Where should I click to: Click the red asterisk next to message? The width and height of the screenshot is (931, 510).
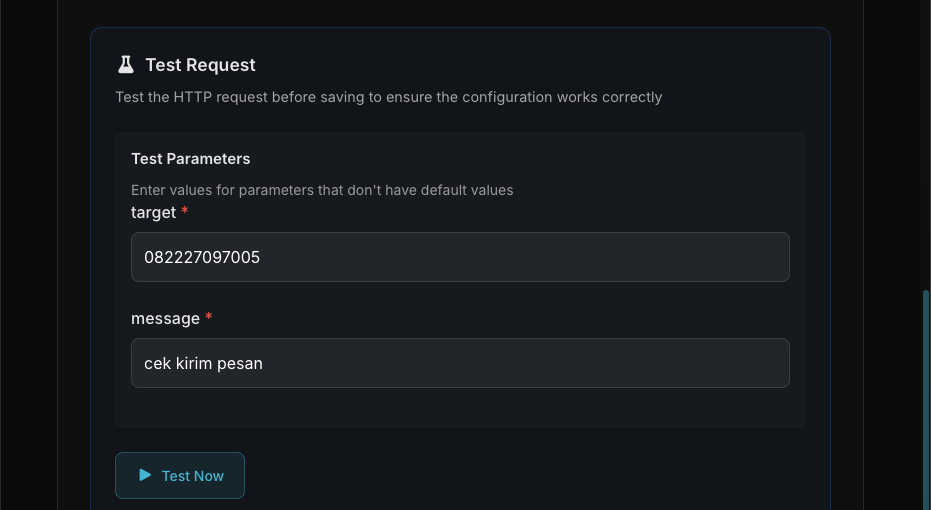(x=209, y=318)
